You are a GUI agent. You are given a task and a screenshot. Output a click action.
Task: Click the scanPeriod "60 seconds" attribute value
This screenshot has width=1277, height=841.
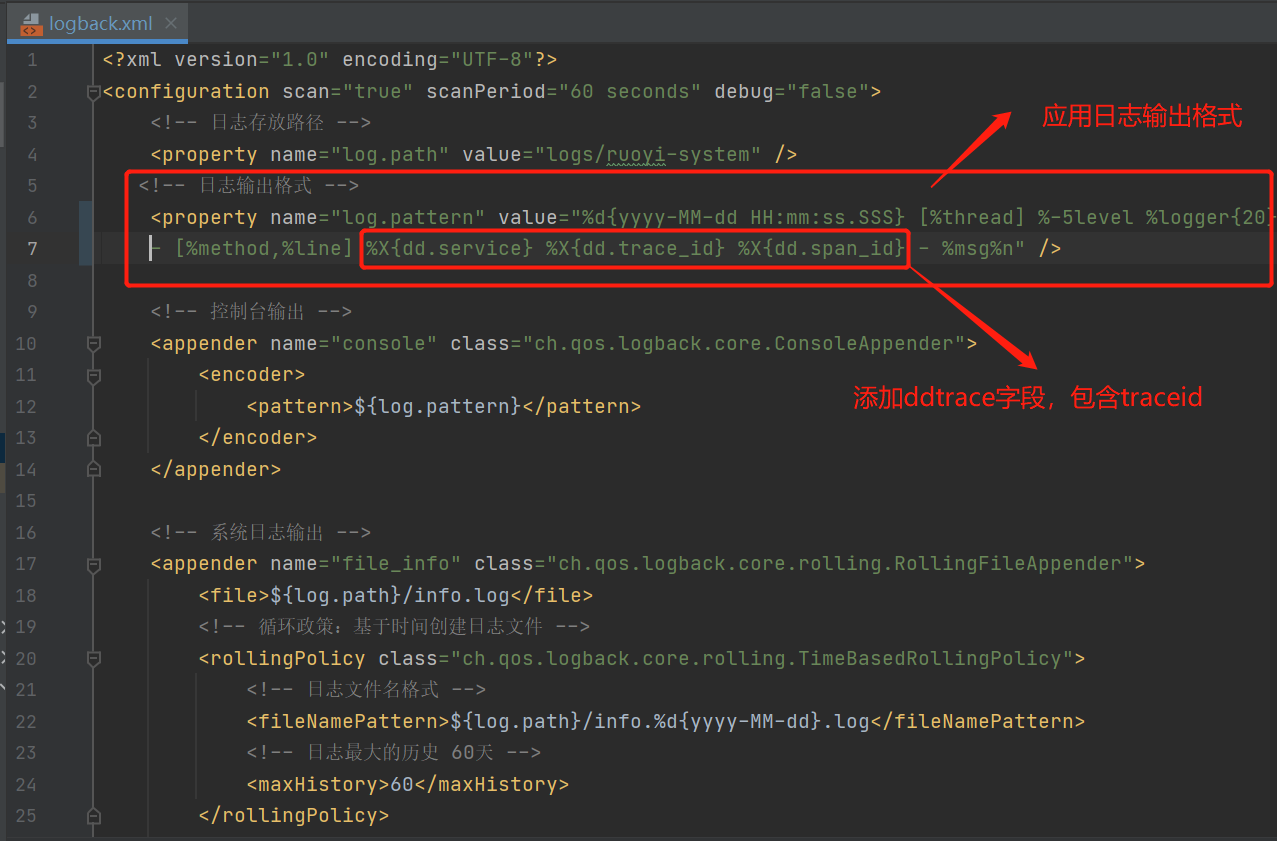pos(630,92)
